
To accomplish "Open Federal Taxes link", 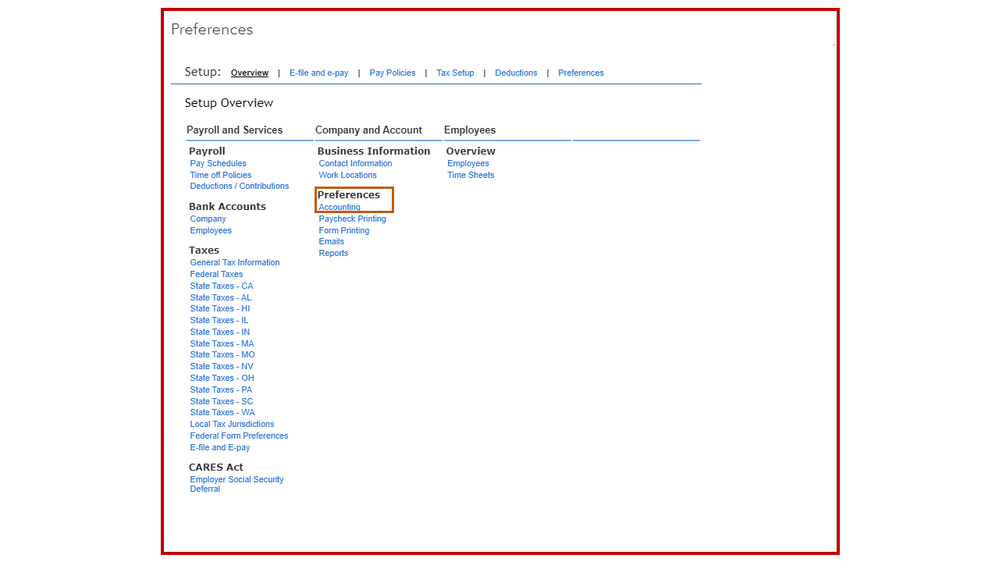I will click(216, 274).
